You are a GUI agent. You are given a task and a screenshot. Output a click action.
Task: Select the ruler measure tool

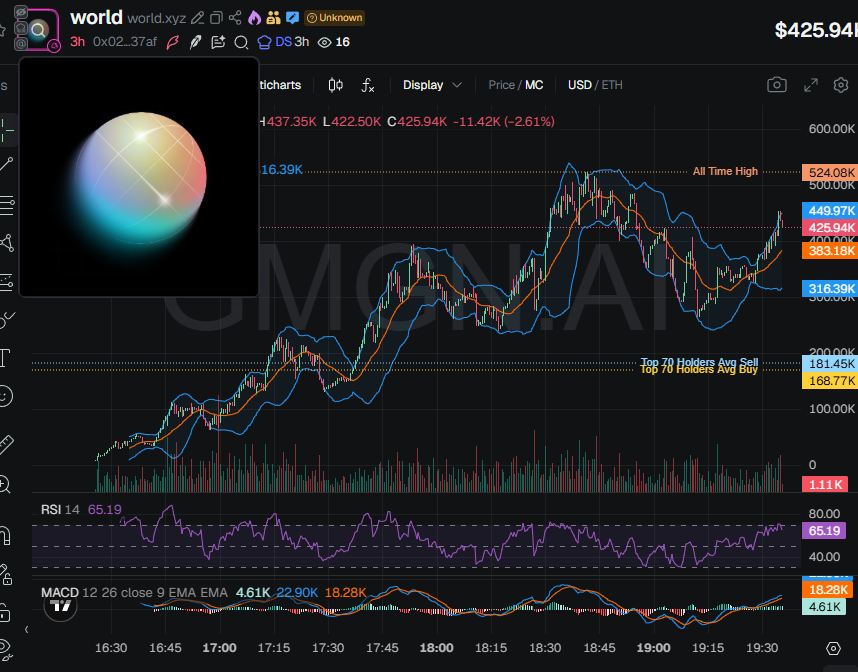pyautogui.click(x=5, y=444)
